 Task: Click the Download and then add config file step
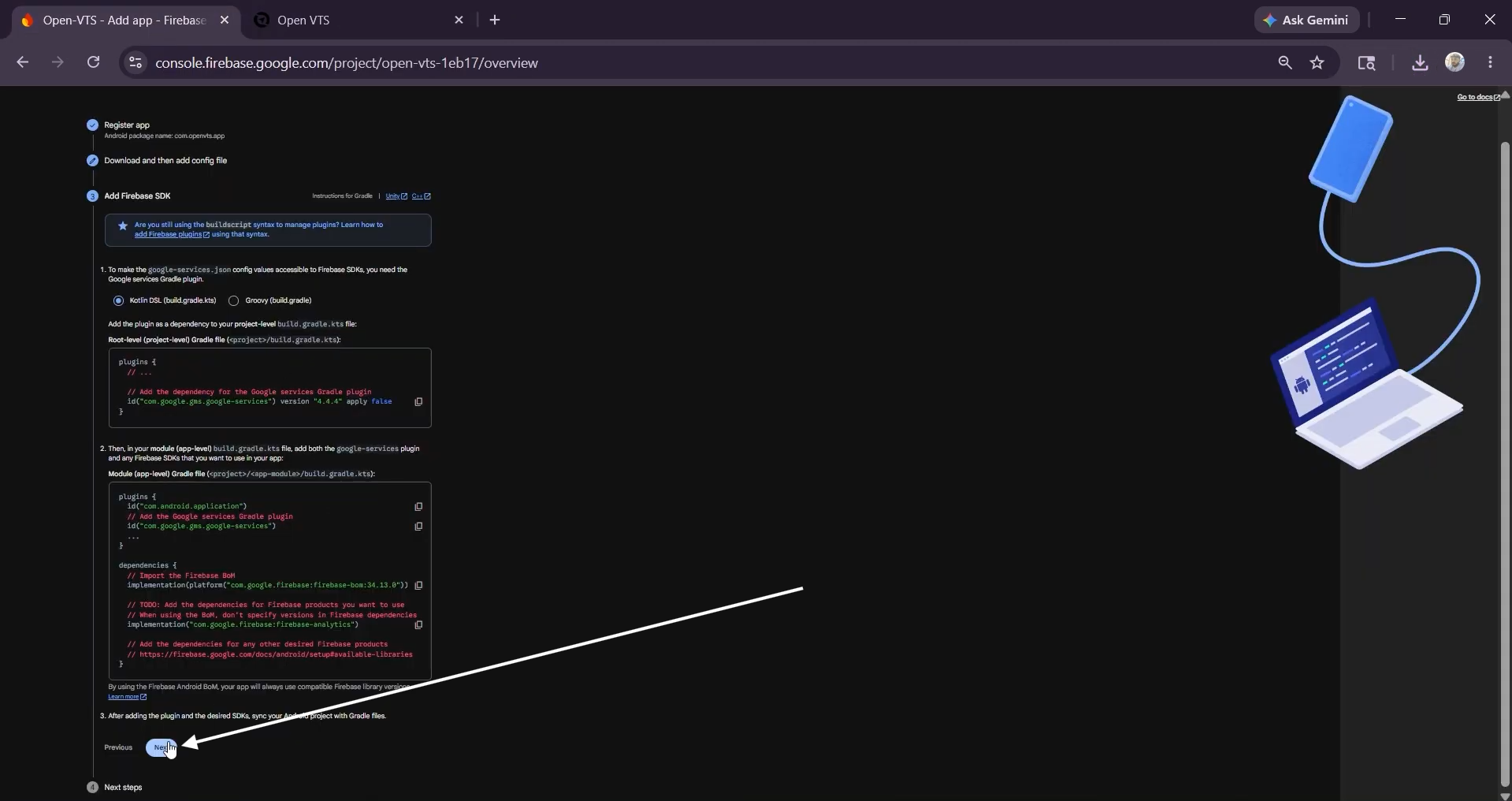coord(165,160)
